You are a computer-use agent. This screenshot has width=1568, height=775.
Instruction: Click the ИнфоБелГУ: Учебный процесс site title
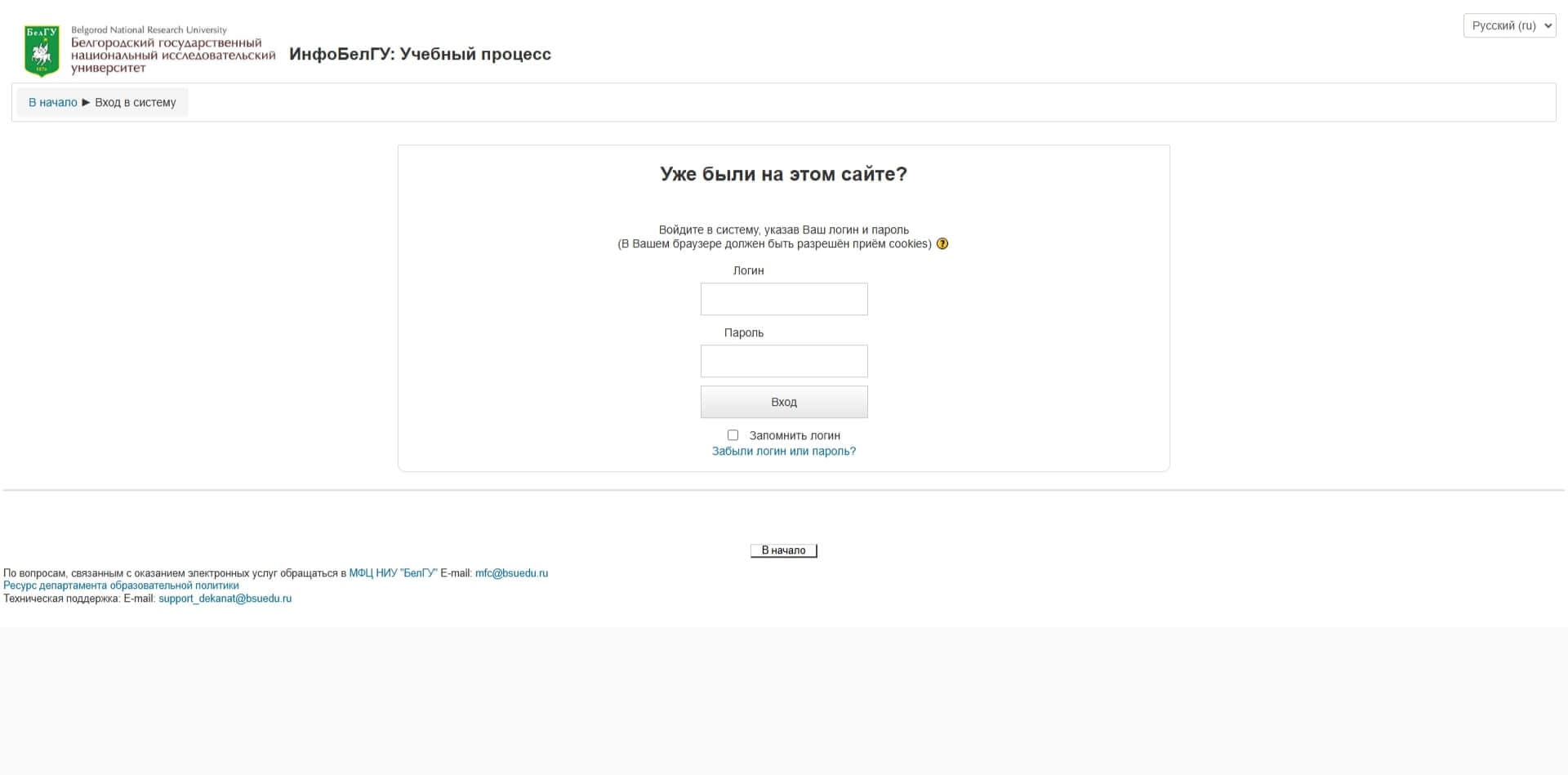(x=420, y=54)
